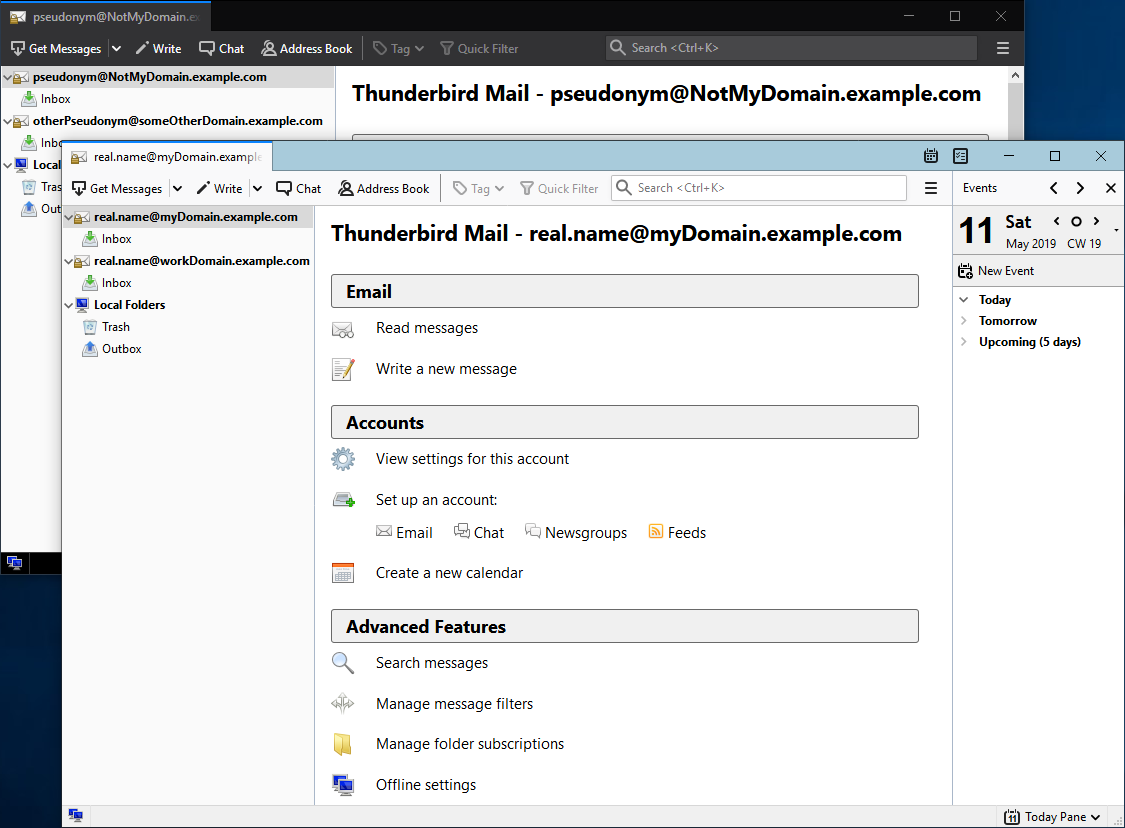Open the Get Messages dropdown arrow in front window
Viewport: 1125px width, 828px height.
pyautogui.click(x=177, y=188)
